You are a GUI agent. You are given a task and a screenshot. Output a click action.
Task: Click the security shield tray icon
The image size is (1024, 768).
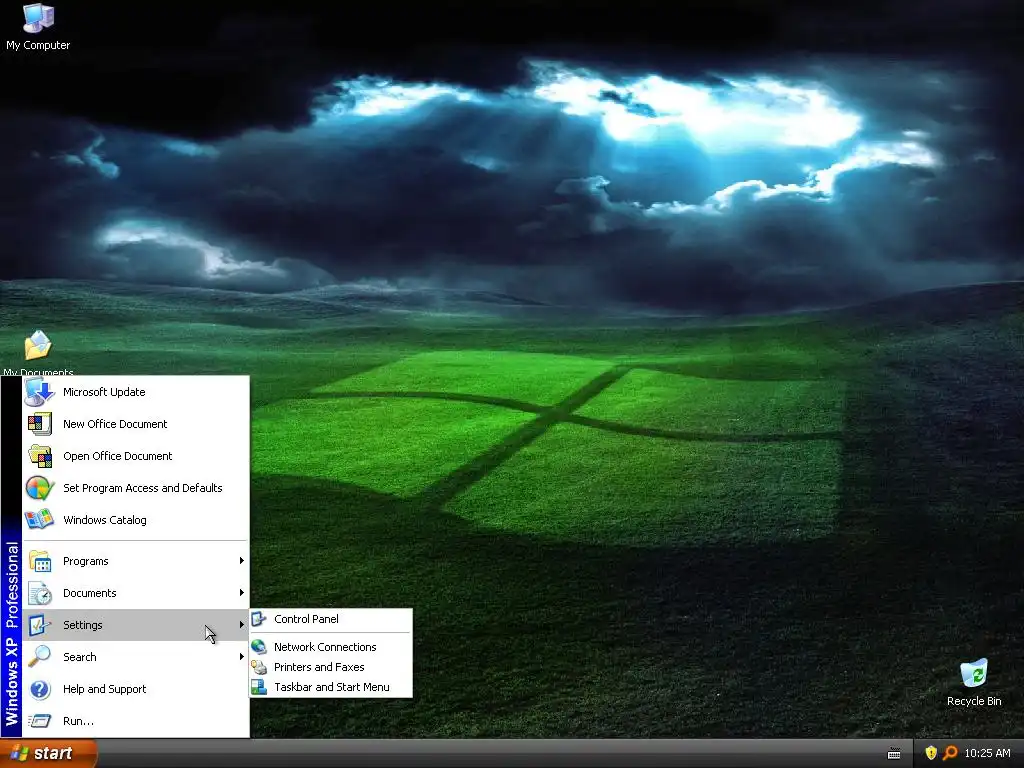(x=931, y=753)
